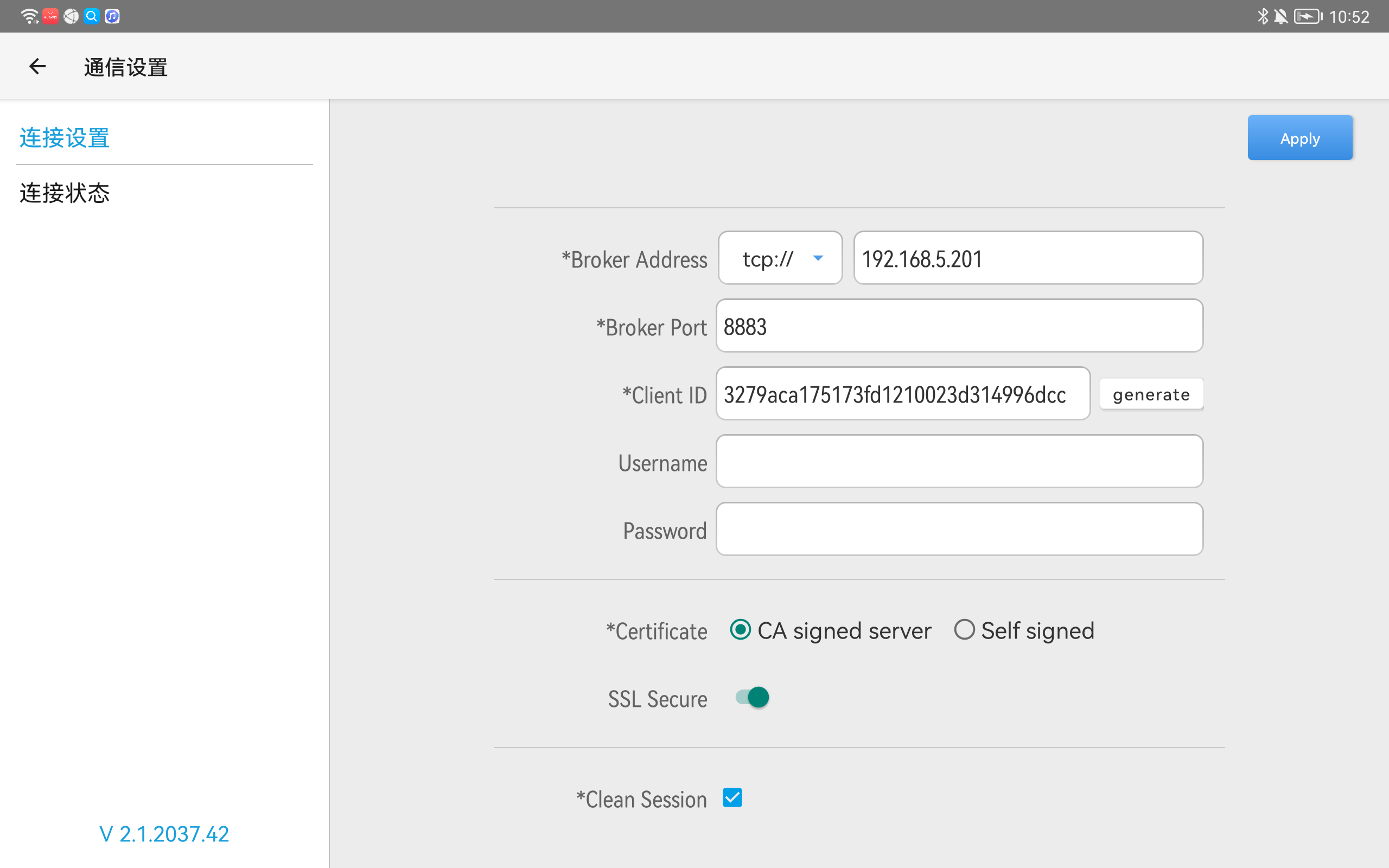1389x868 pixels.
Task: Focus the Broker Port field
Action: coord(960,325)
